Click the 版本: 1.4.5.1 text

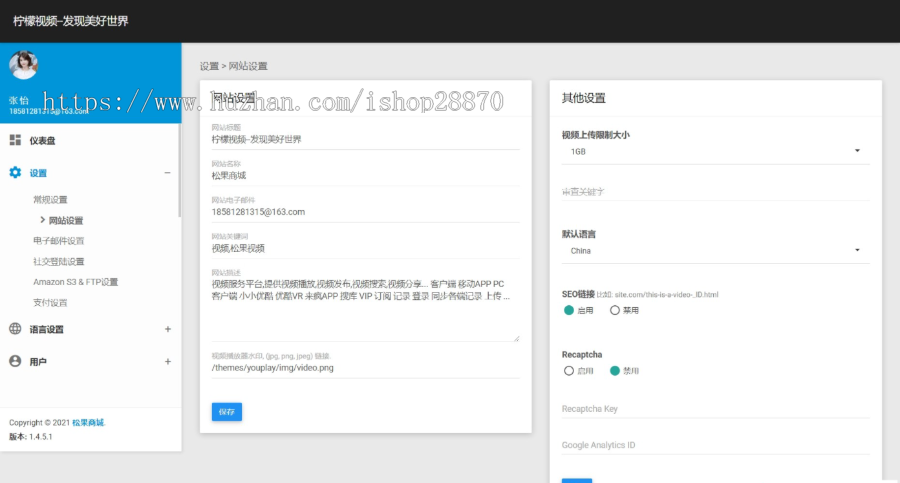pyautogui.click(x=30, y=436)
